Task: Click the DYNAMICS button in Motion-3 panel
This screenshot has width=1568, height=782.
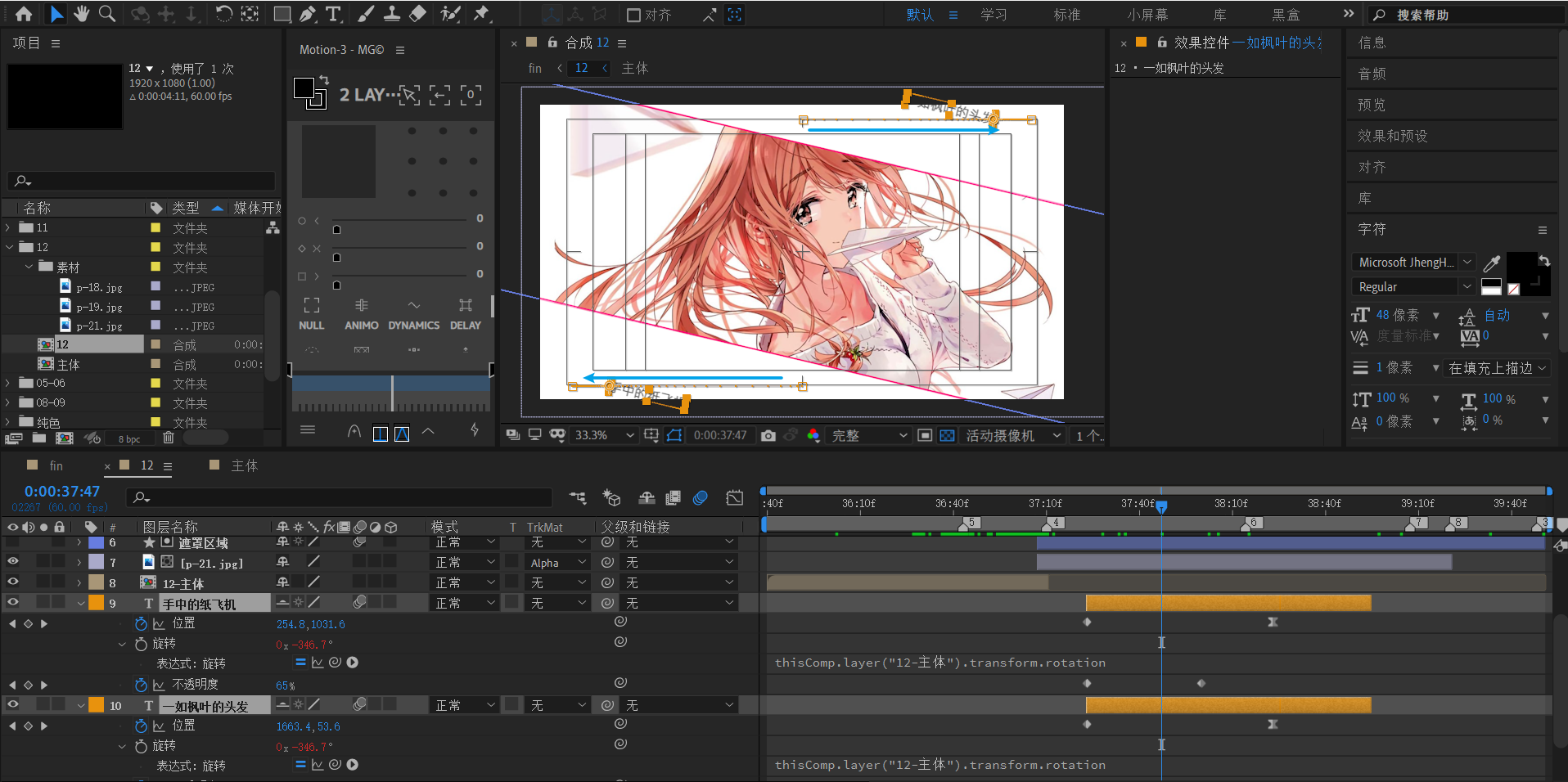Action: (413, 314)
